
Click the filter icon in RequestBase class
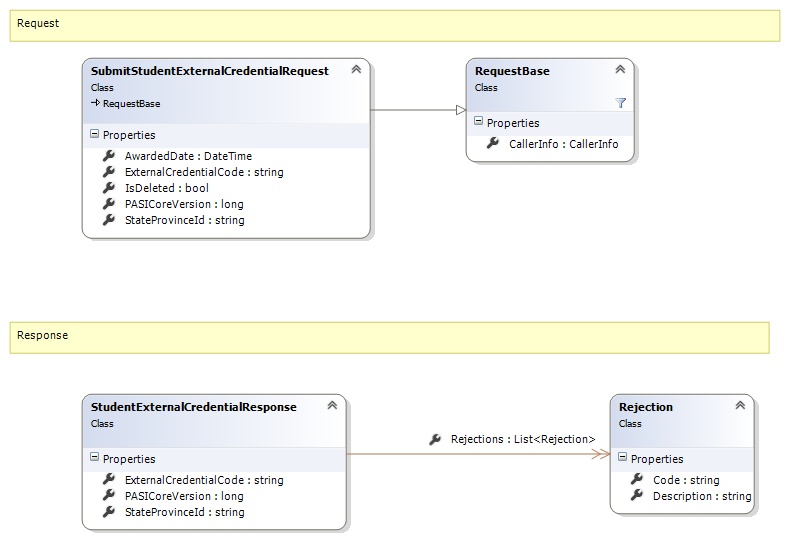tap(620, 102)
